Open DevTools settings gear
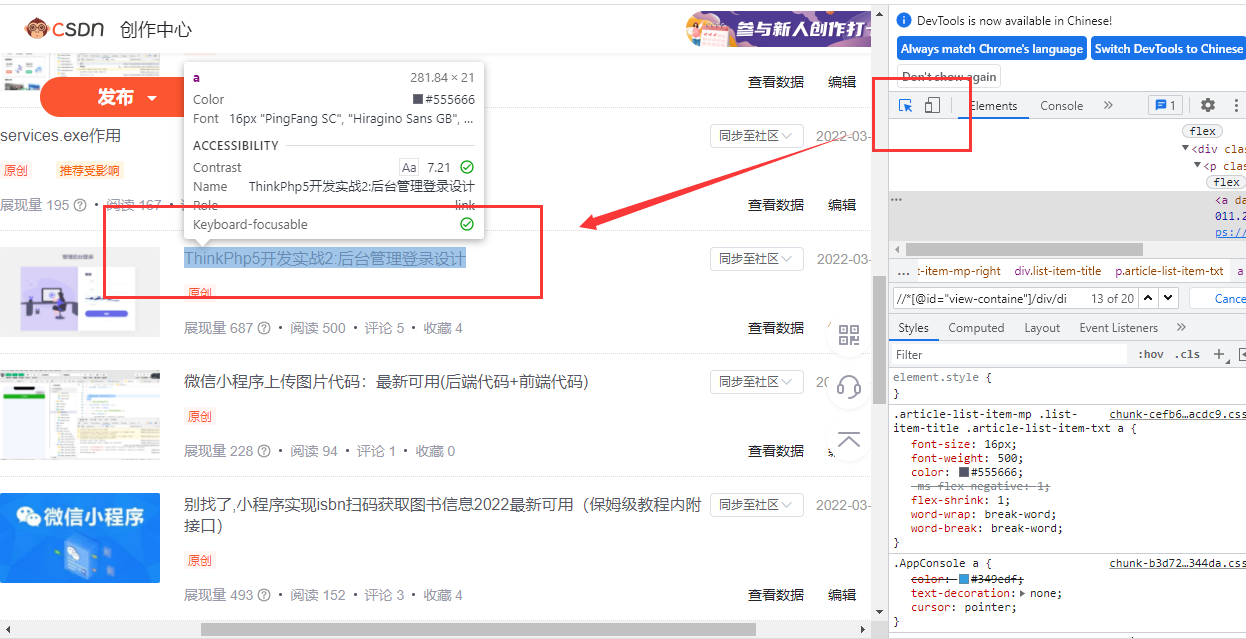 tap(1208, 105)
